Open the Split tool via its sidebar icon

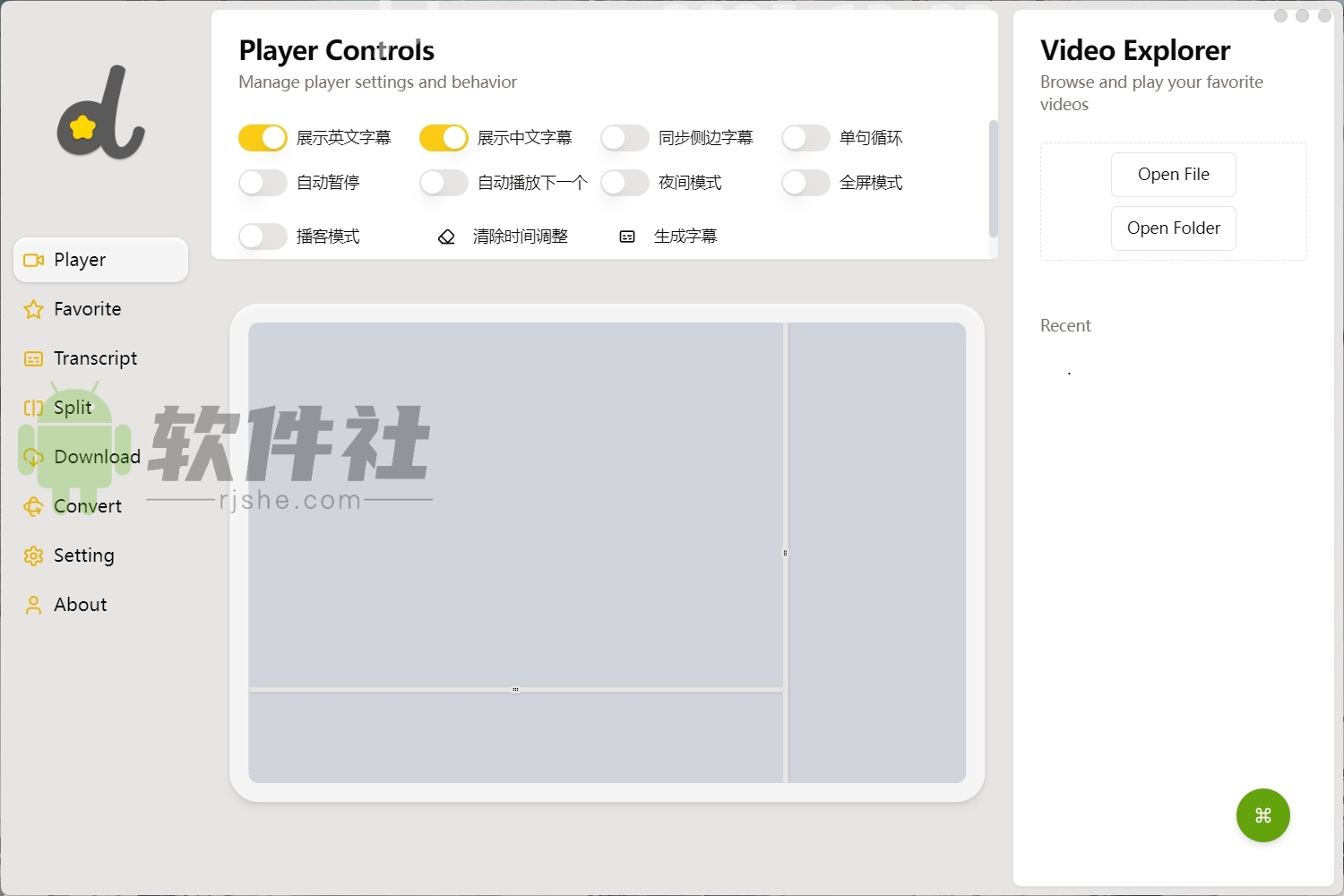[x=33, y=407]
